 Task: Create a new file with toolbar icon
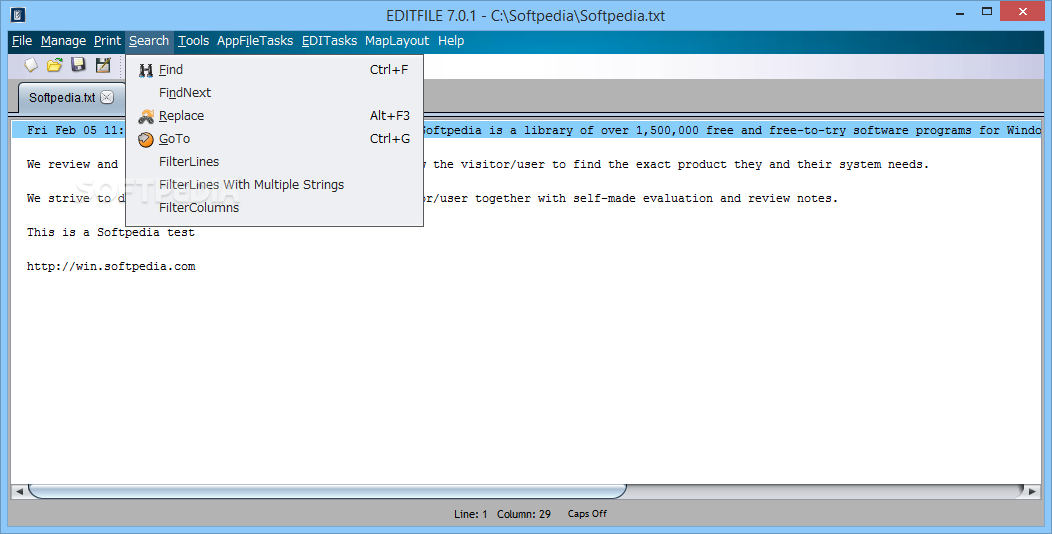click(31, 65)
